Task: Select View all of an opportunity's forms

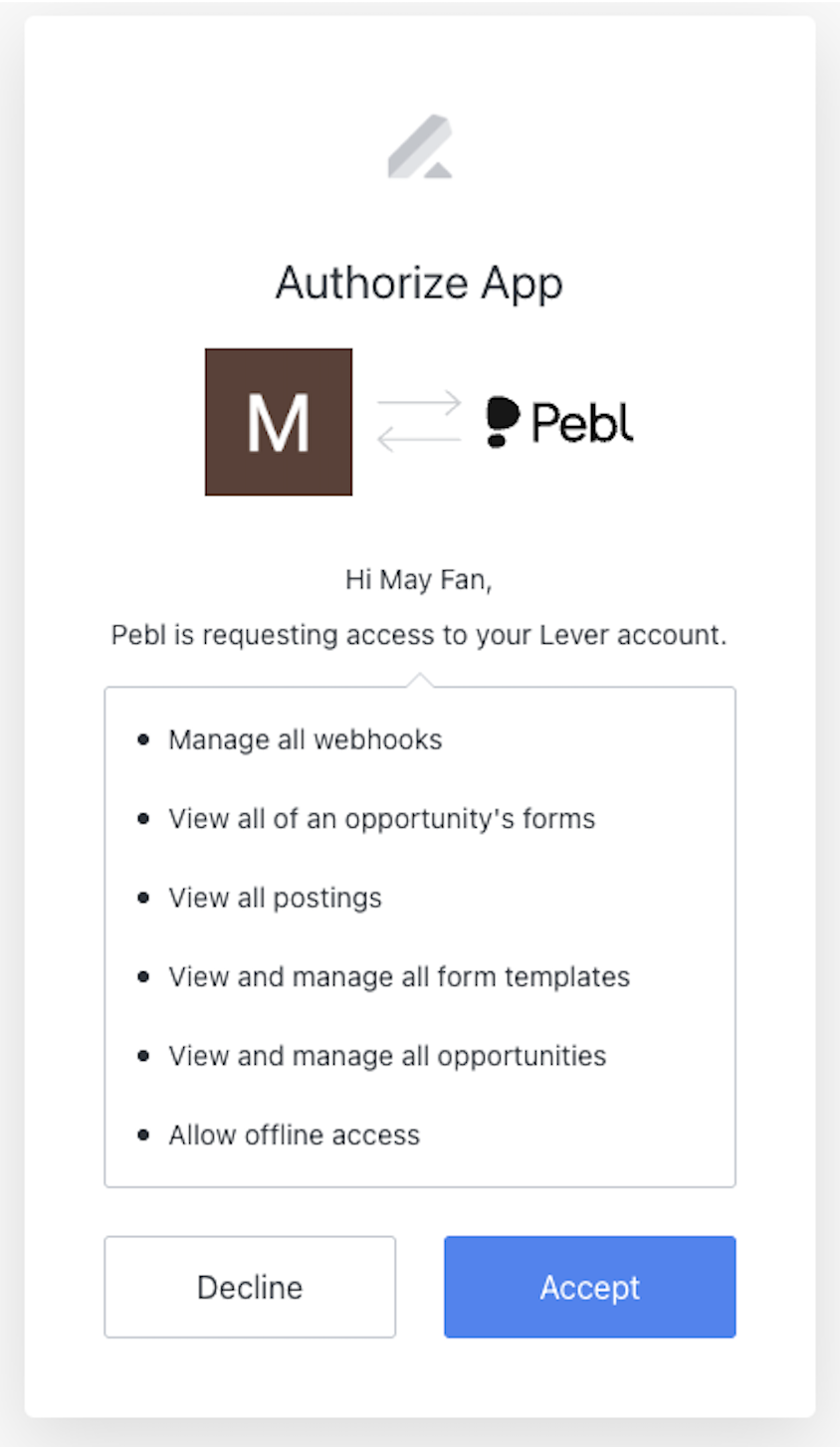Action: pyautogui.click(x=381, y=819)
